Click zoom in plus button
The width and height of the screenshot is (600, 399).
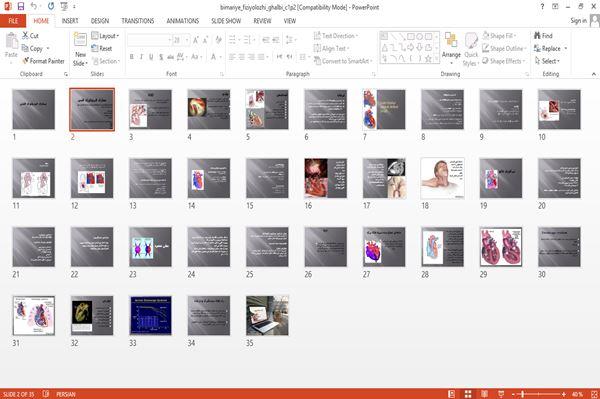pos(564,394)
